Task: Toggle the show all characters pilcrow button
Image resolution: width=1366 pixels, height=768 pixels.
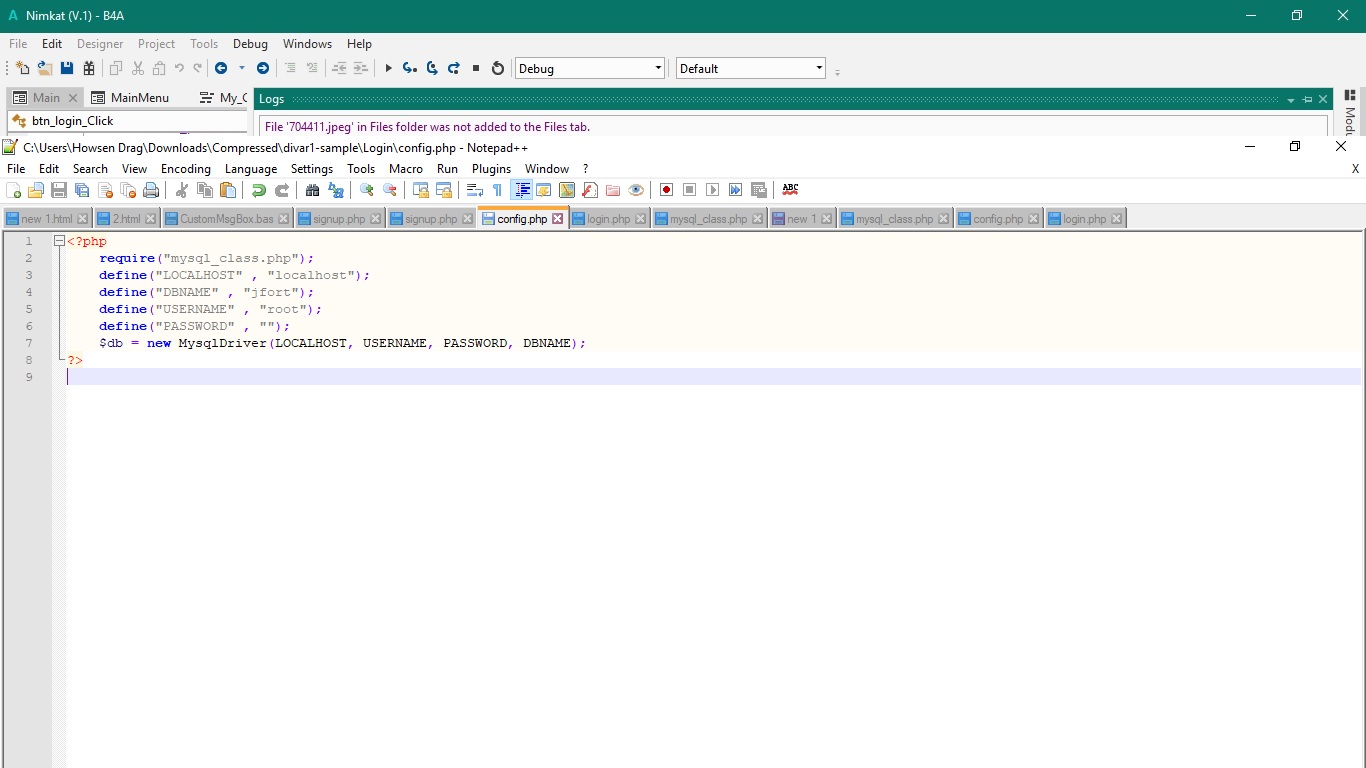Action: click(x=497, y=190)
